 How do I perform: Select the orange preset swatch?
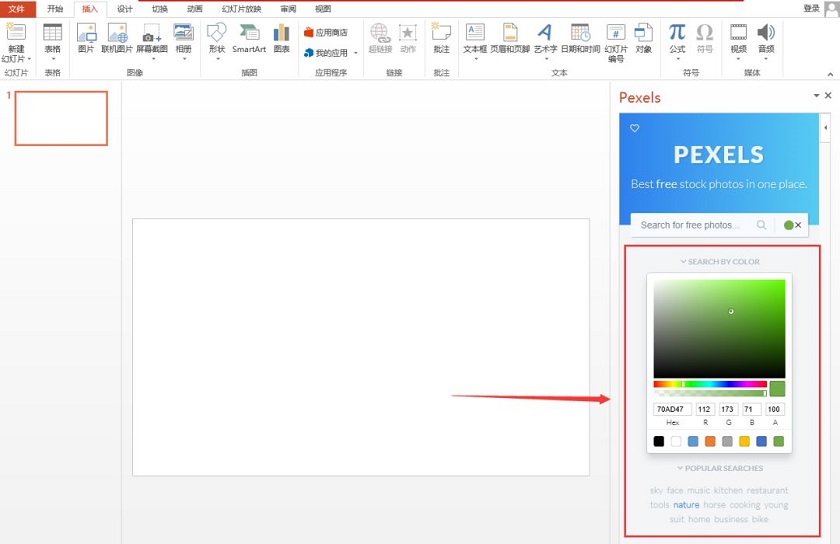tap(710, 441)
